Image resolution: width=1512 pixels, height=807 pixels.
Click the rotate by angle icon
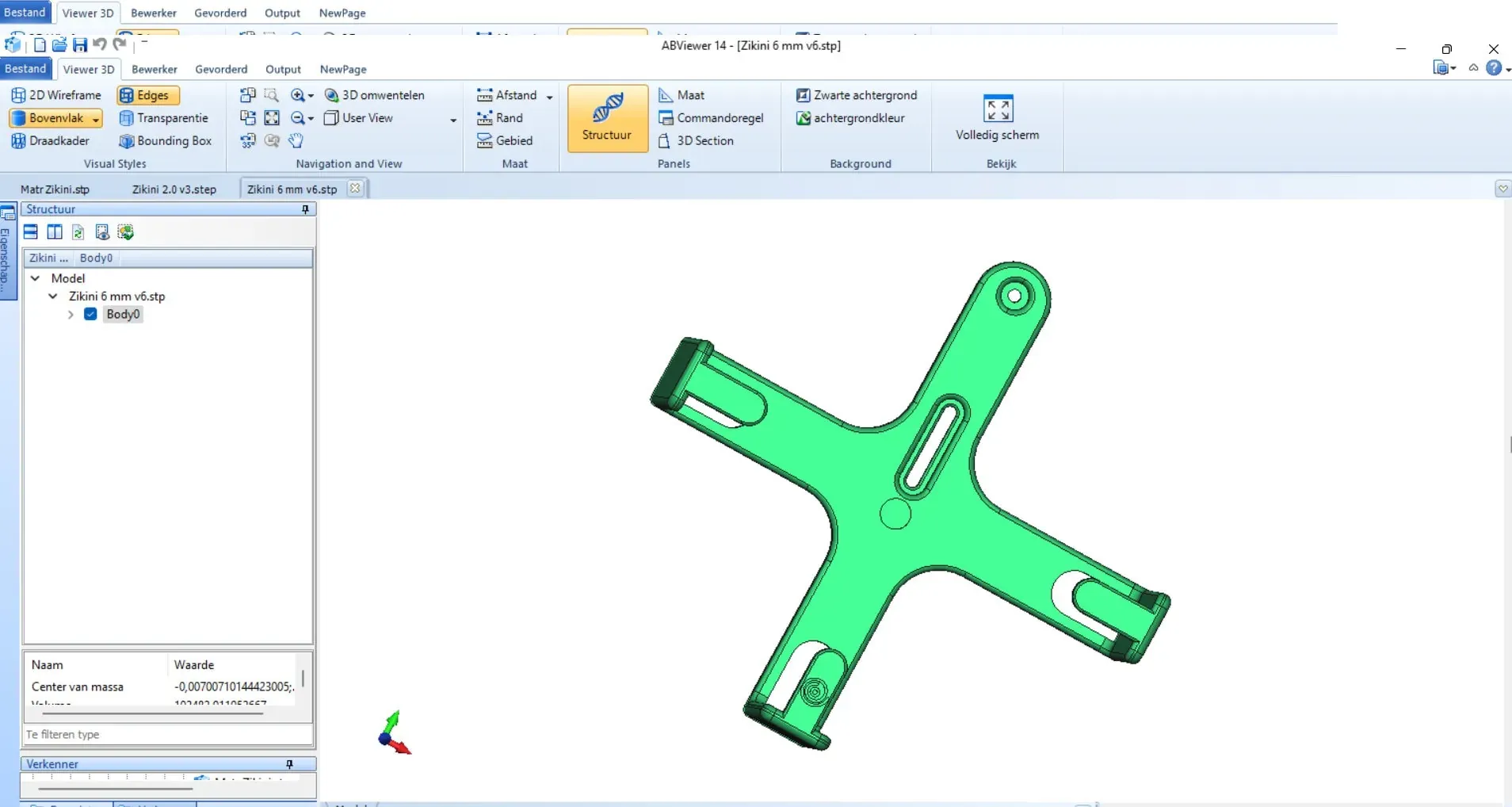coord(248,140)
